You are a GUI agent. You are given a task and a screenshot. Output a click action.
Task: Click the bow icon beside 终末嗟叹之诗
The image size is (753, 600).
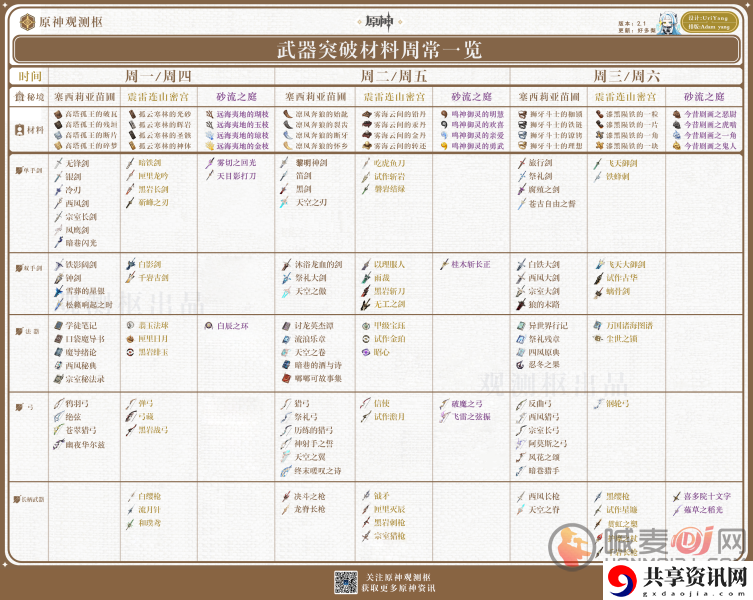click(x=286, y=471)
